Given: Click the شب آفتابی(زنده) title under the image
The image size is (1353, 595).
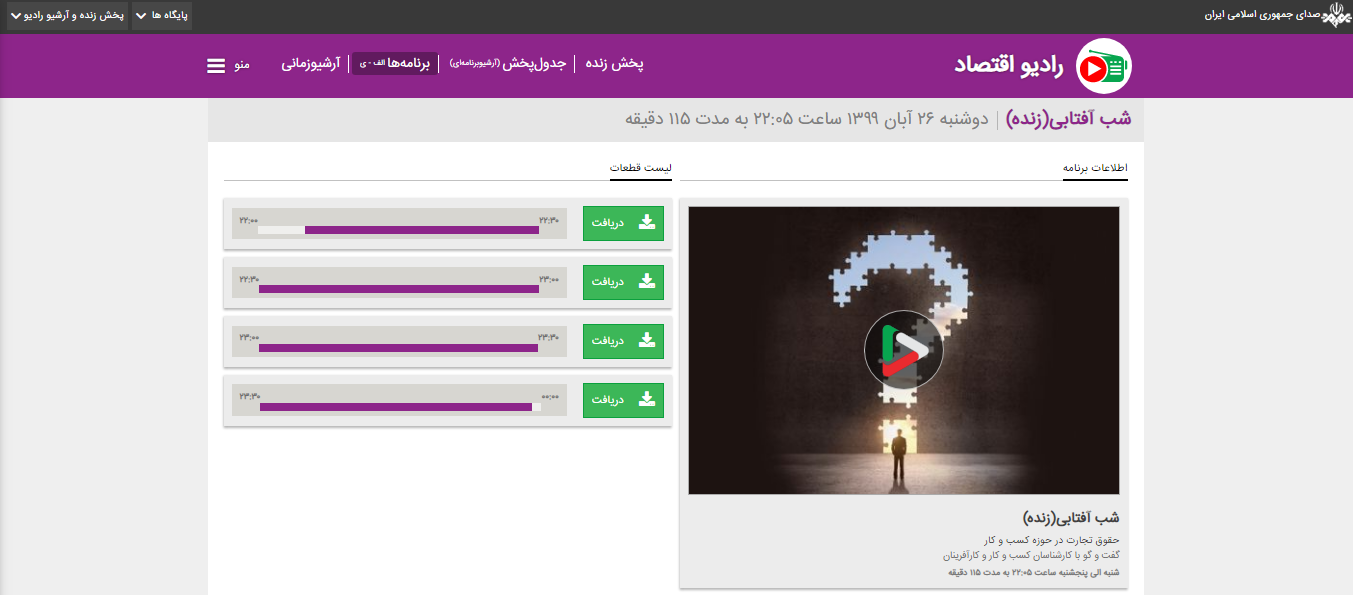Looking at the screenshot, I should click(x=1071, y=518).
